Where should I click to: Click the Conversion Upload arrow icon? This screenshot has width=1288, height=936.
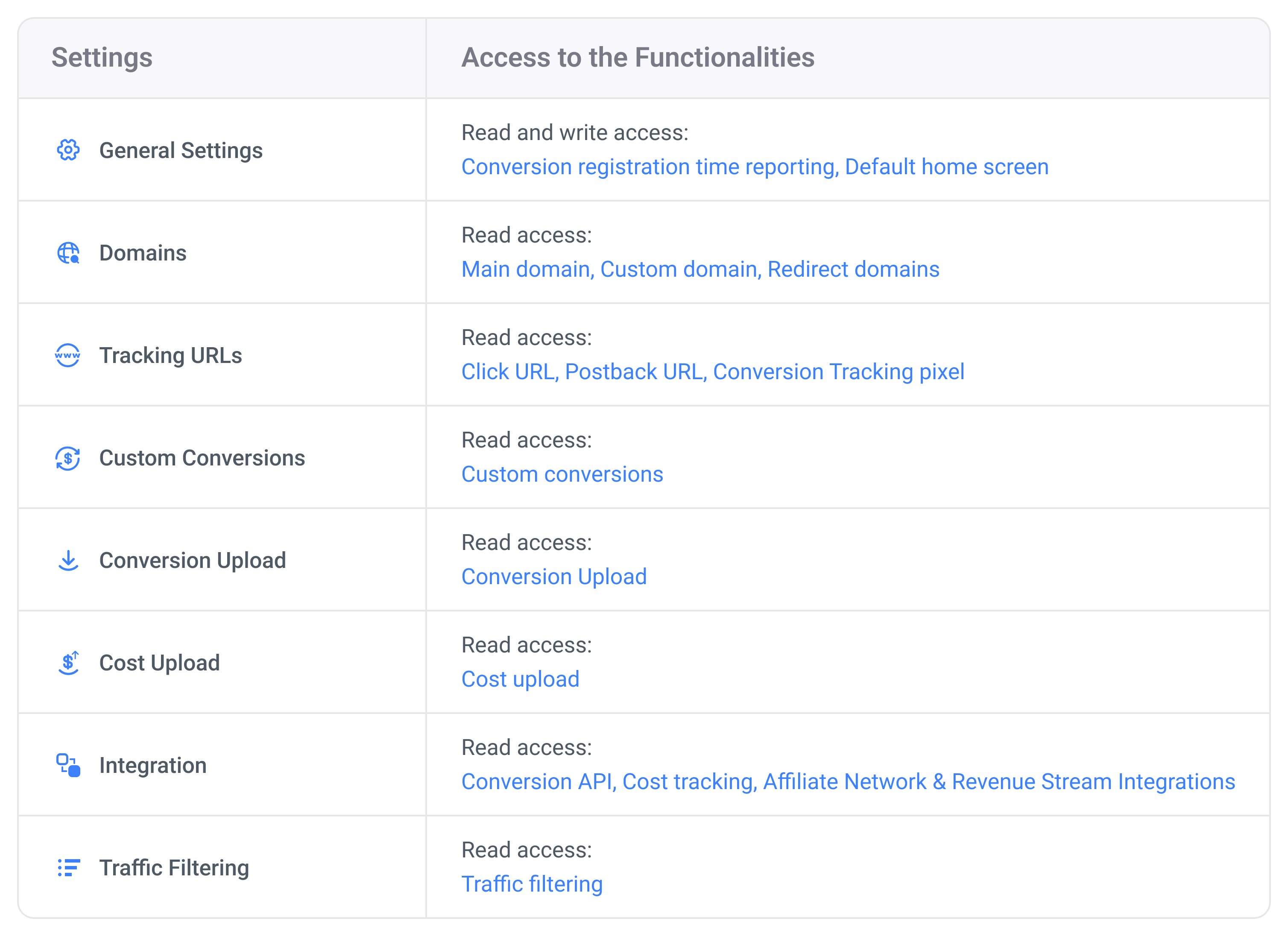pyautogui.click(x=68, y=561)
